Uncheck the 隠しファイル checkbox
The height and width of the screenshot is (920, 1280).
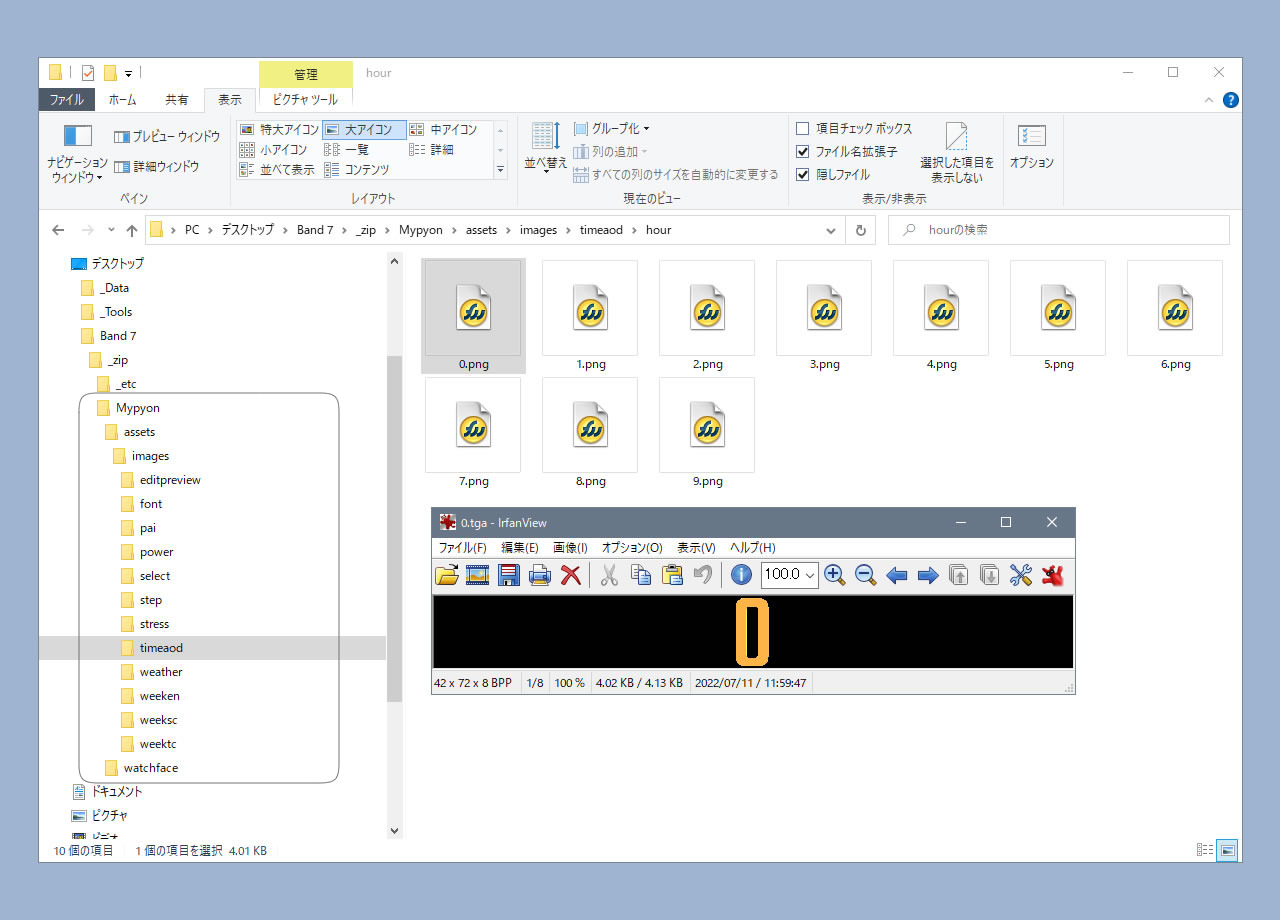point(802,175)
